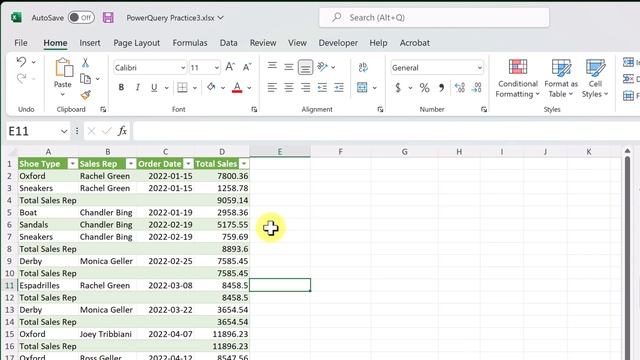Open Total Sales filter dropdown
Image resolution: width=640 pixels, height=360 pixels.
tap(244, 164)
